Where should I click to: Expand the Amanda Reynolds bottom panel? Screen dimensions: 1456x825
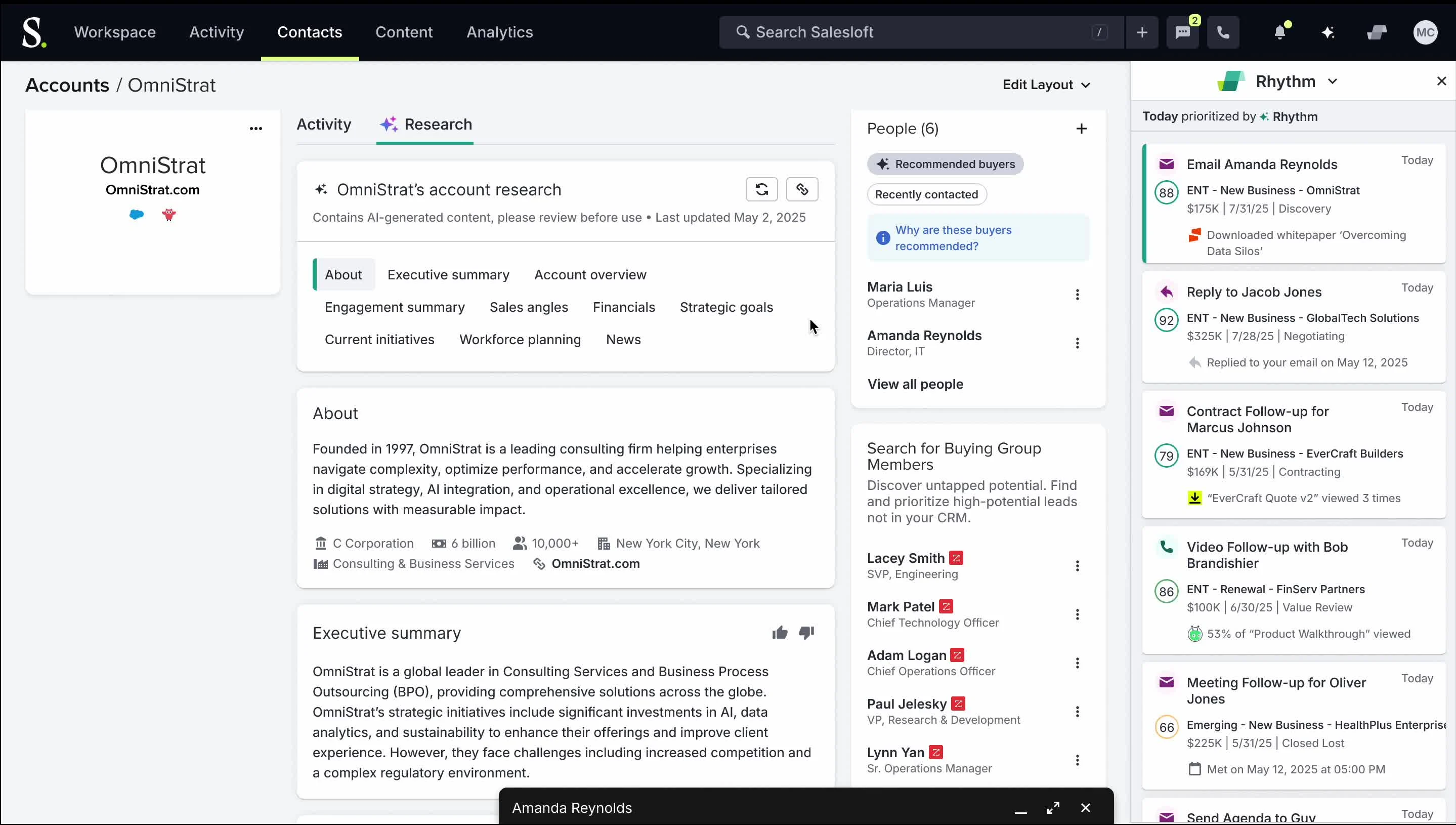point(1053,808)
